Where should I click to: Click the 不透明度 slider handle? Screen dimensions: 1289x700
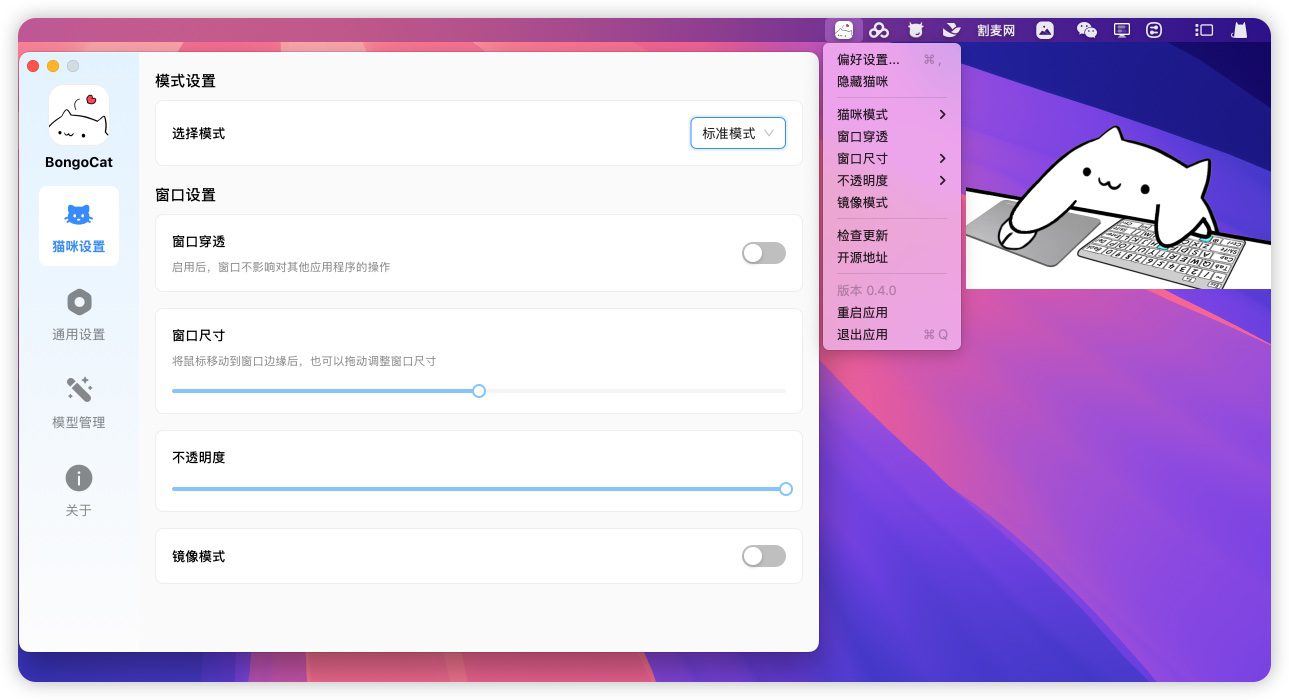(x=786, y=489)
